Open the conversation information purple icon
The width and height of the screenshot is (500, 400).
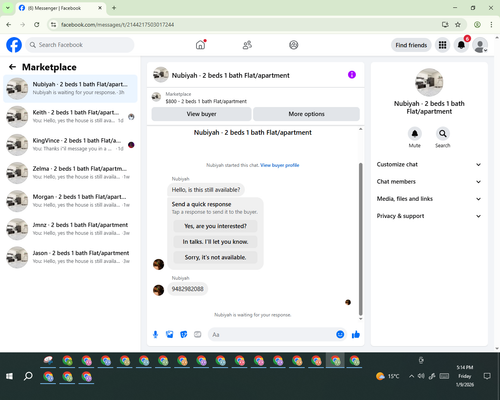click(352, 75)
